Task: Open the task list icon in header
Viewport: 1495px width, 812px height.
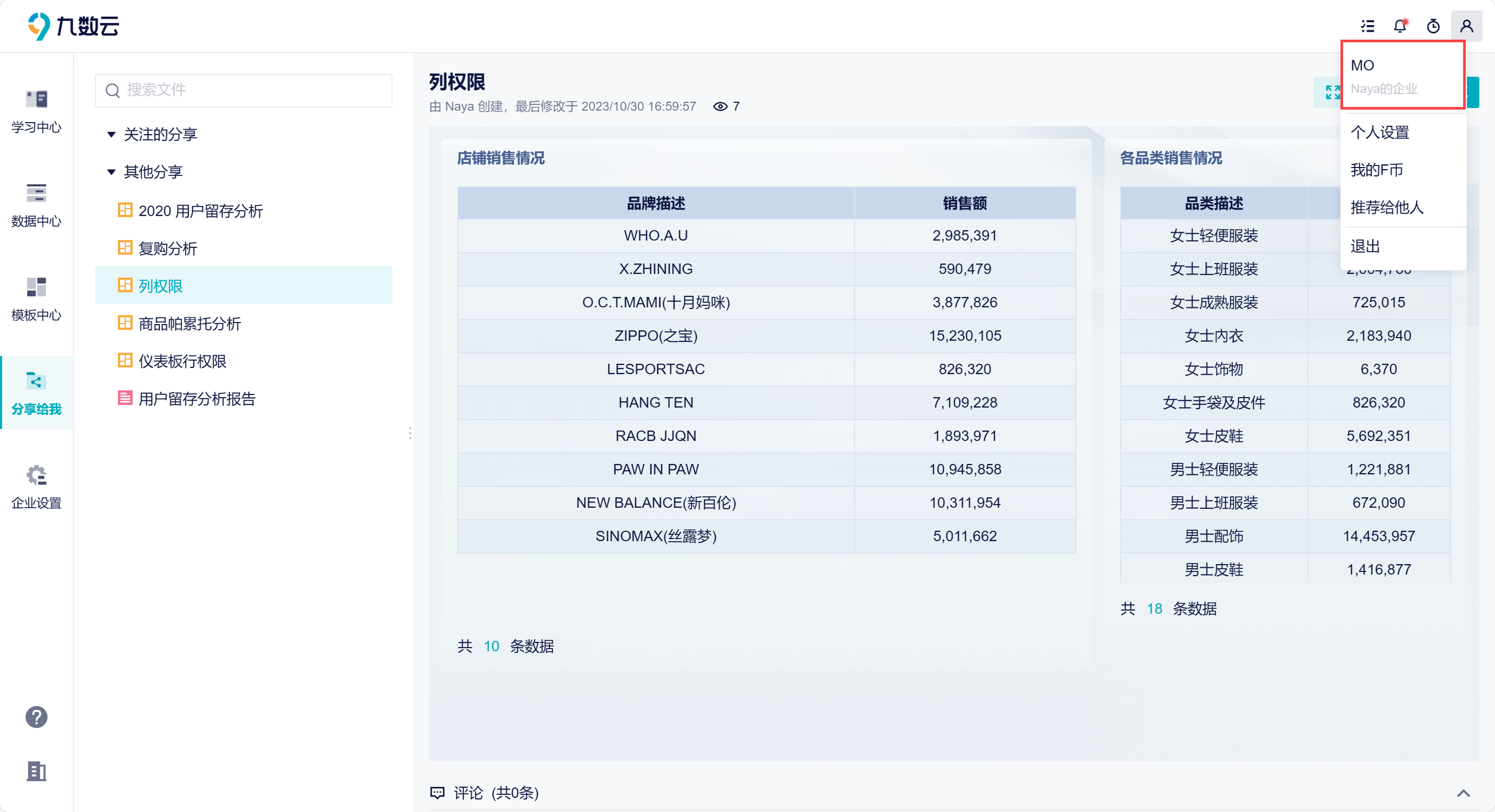Action: (1367, 26)
